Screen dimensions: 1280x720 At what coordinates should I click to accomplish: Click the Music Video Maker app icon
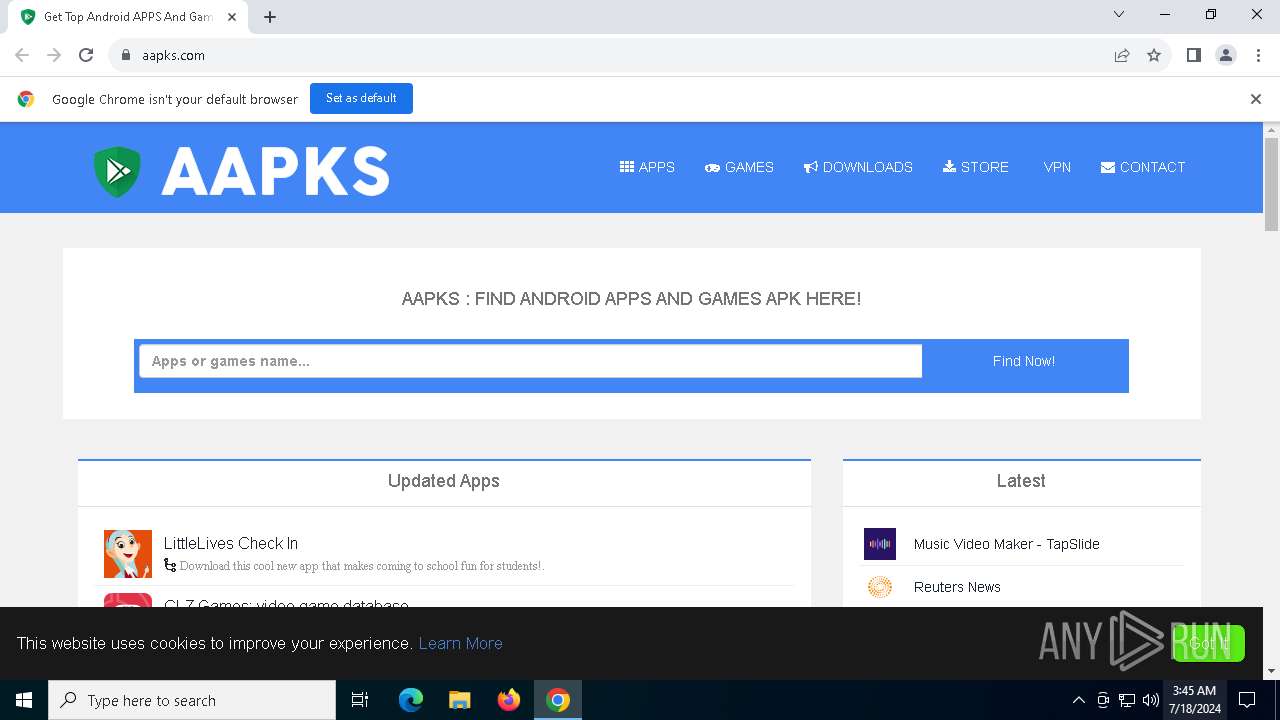click(880, 544)
